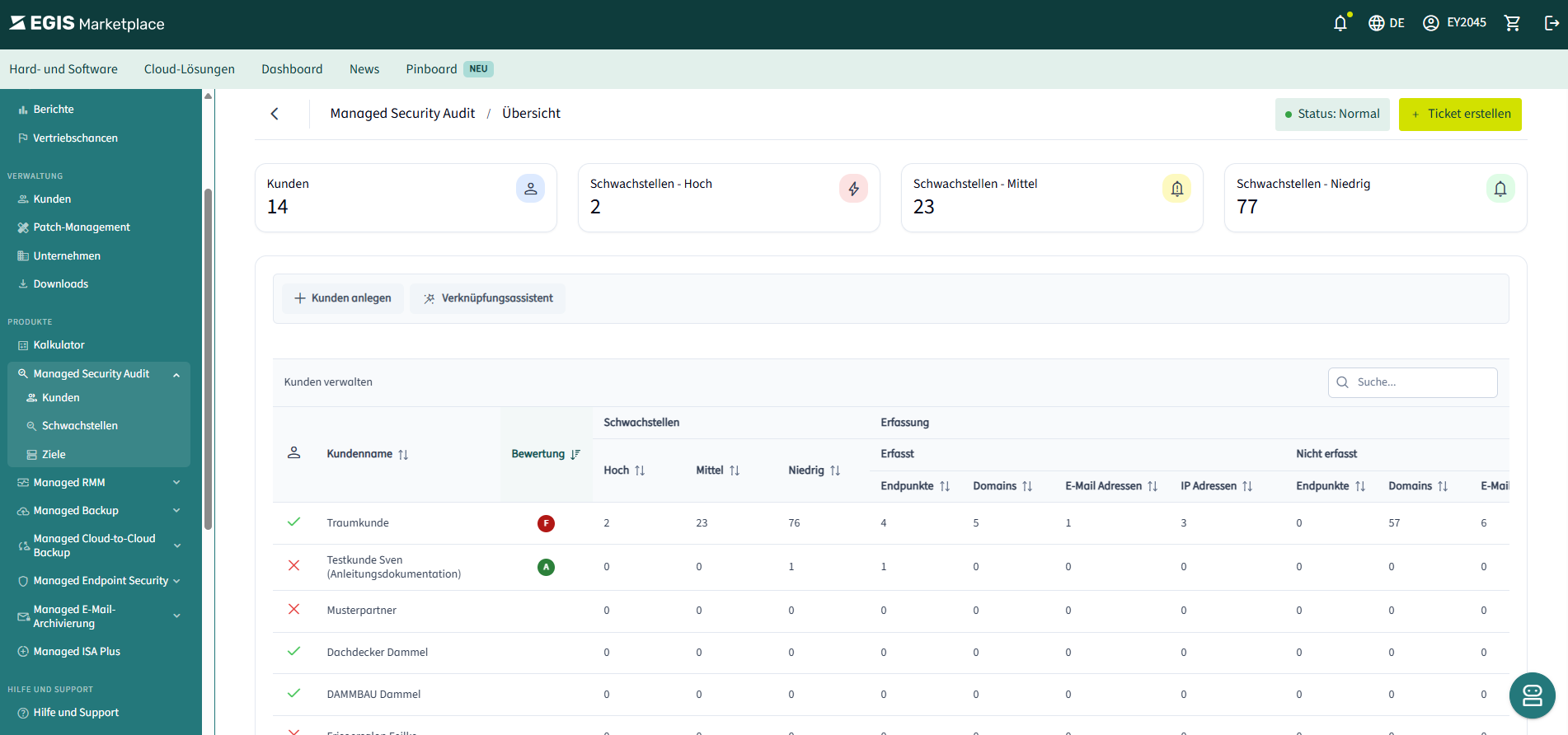Click the EGIS Marketplace logo
This screenshot has height=735, width=1568.
[x=87, y=23]
